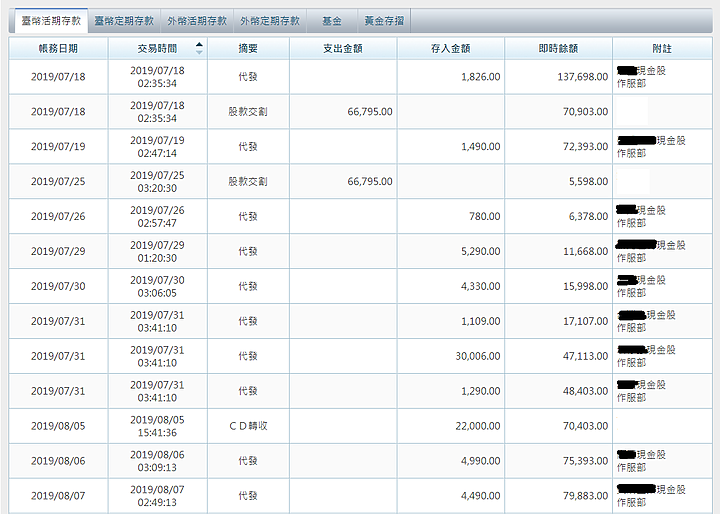Click transaction time 2019/07/25 03:20:30
Screen dimensions: 720x514
point(157,181)
